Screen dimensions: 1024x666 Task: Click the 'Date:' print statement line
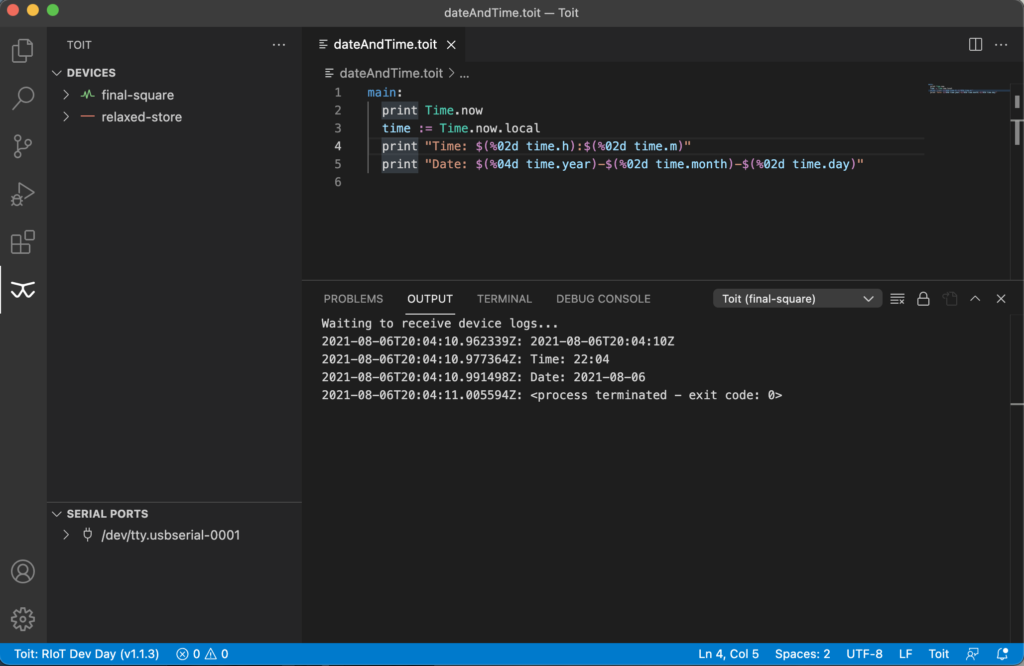622,164
